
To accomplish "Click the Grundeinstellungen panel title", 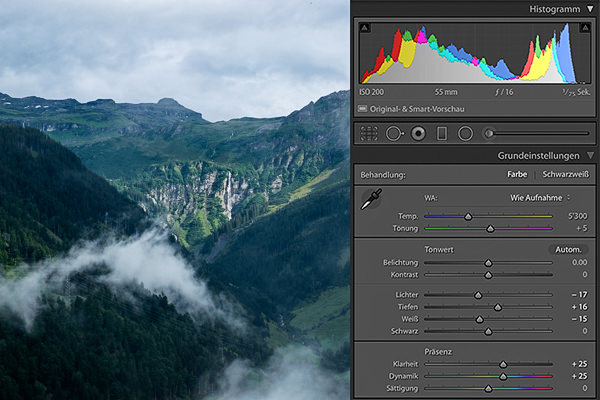I will point(538,156).
